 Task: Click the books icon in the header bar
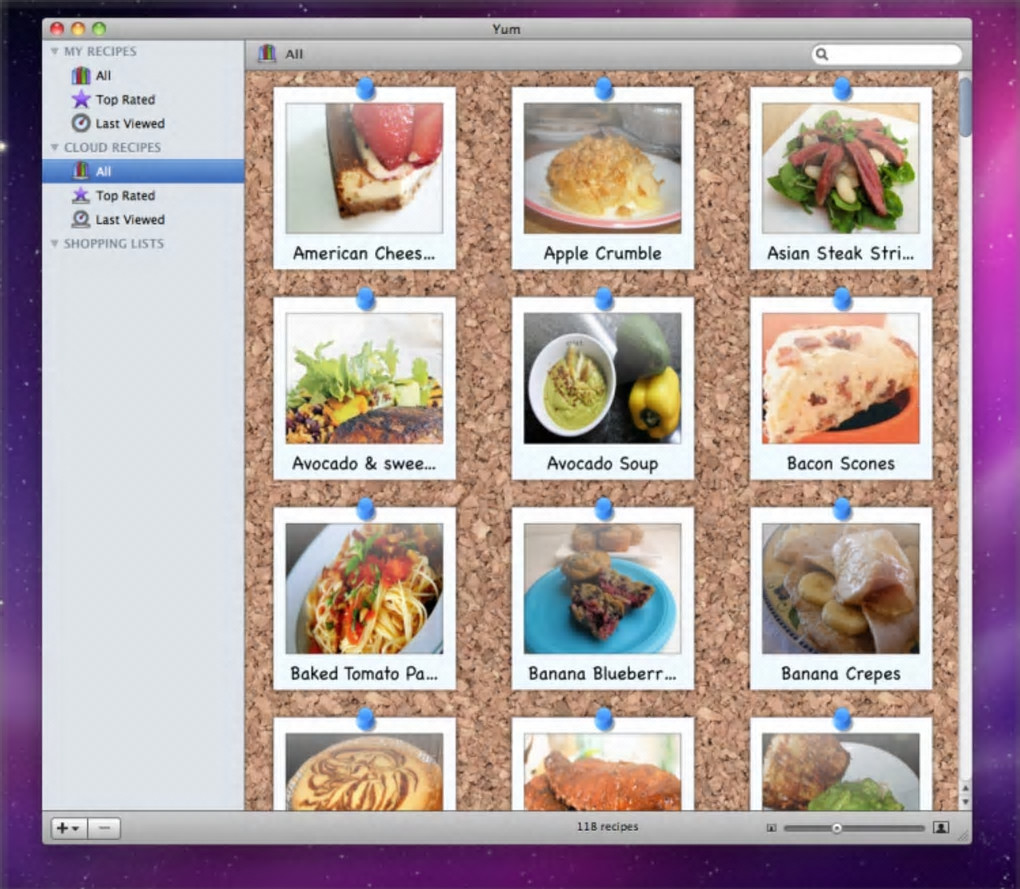pos(267,53)
